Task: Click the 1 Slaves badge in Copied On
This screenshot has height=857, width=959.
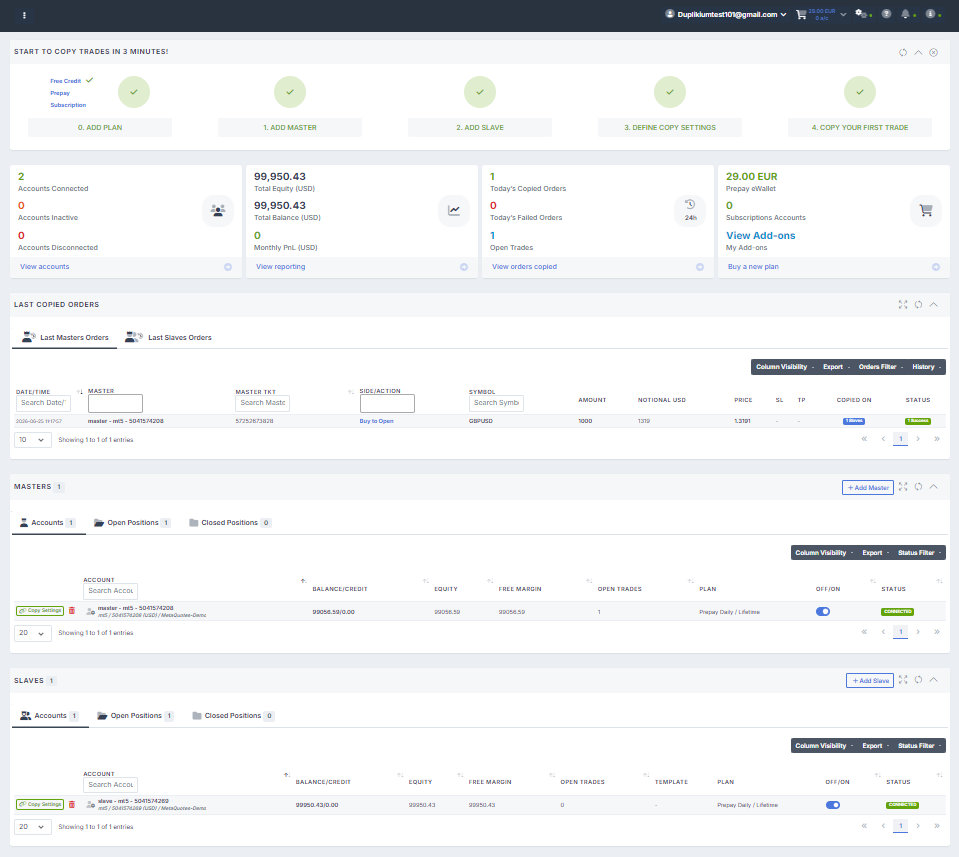Action: pos(854,421)
